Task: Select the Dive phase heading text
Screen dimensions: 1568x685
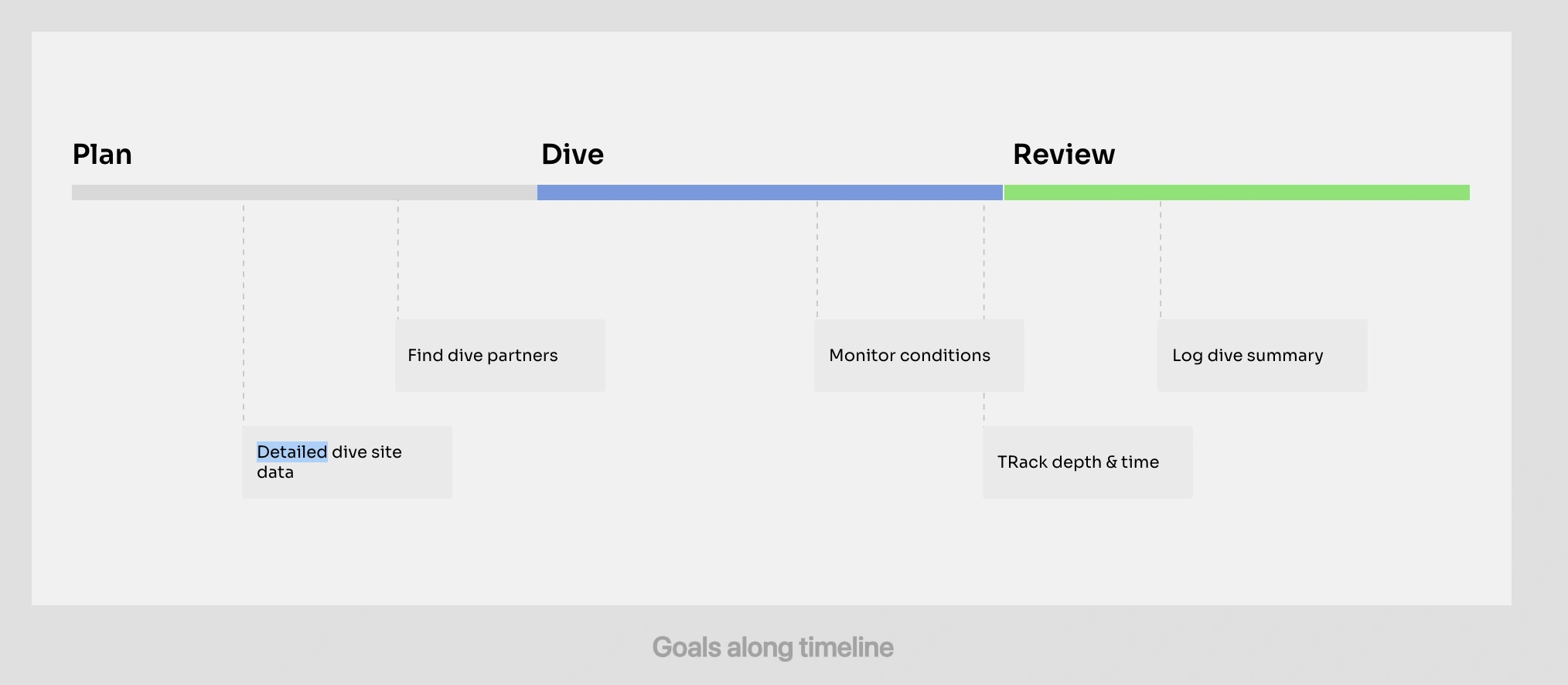Action: click(x=572, y=155)
